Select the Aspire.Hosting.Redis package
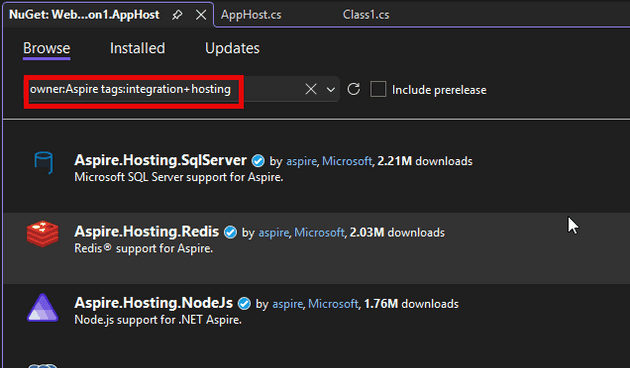 [147, 232]
